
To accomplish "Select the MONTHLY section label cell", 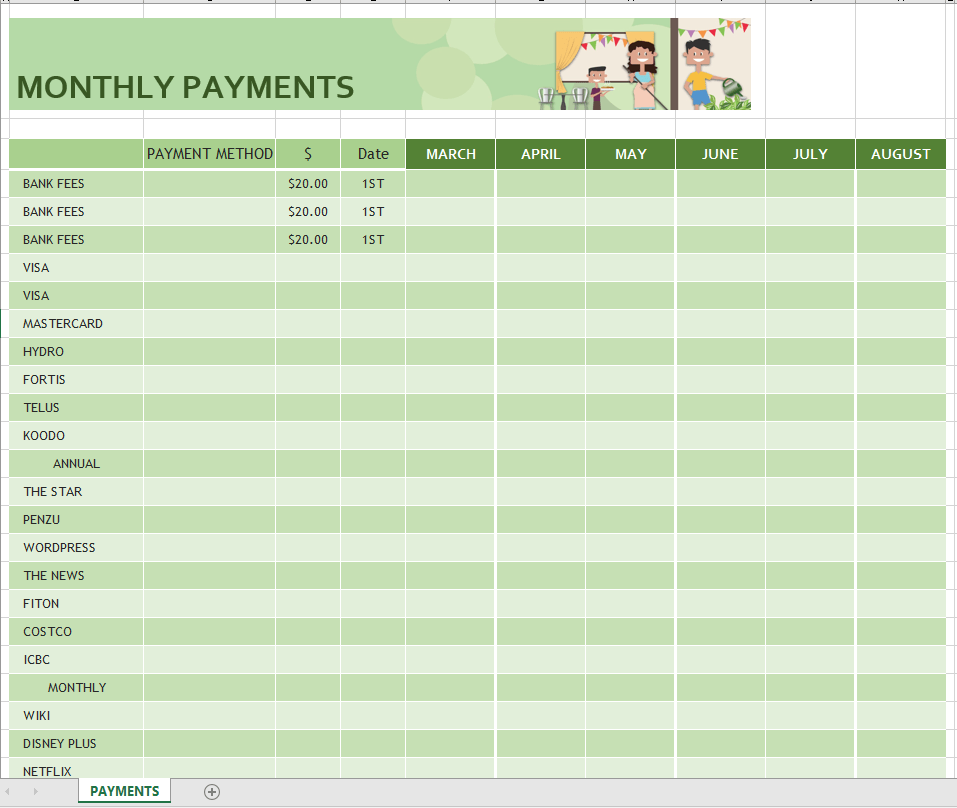I will [77, 688].
